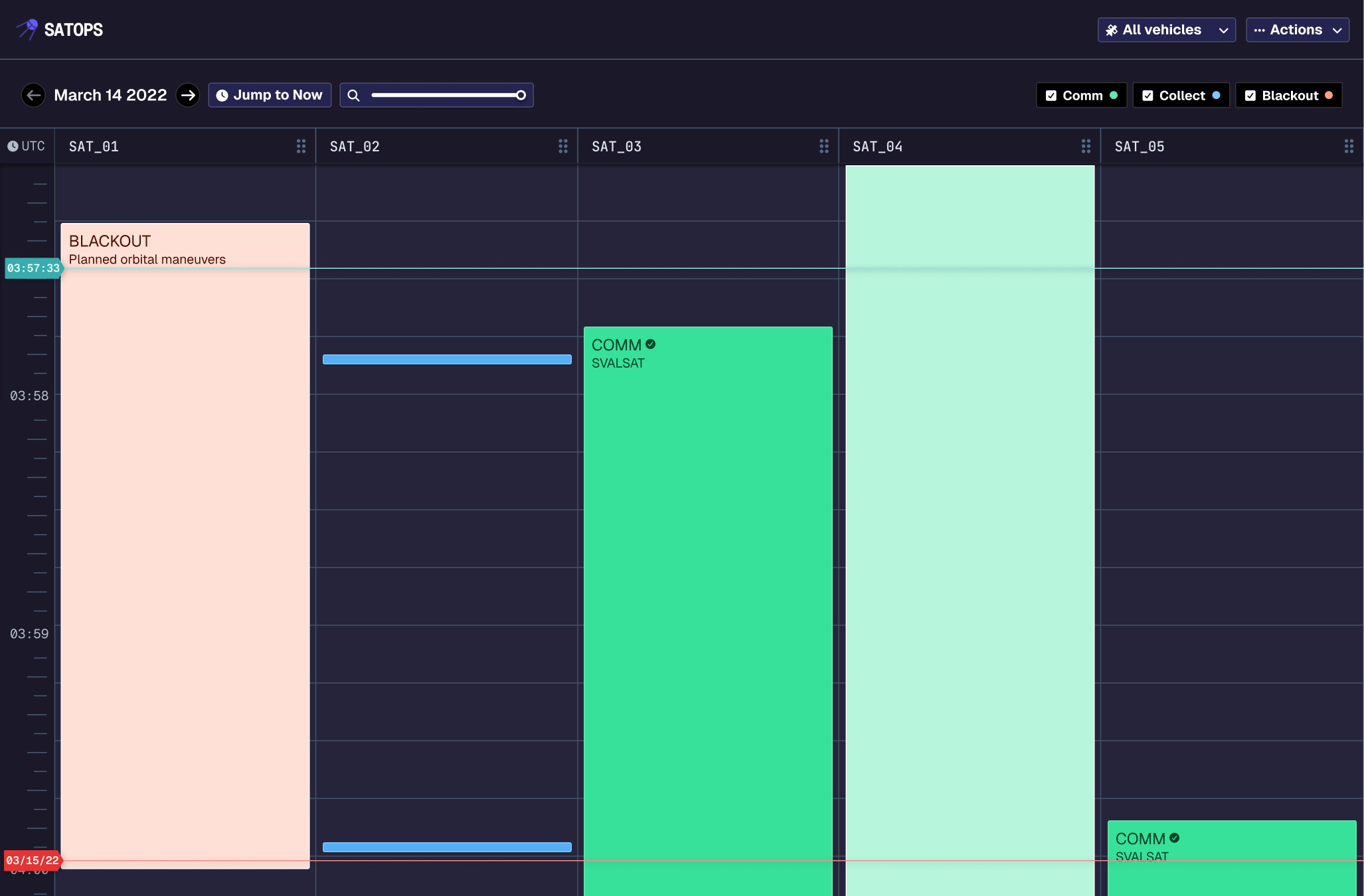Grab SAT_04 column drag handle
The image size is (1364, 896).
(1085, 147)
